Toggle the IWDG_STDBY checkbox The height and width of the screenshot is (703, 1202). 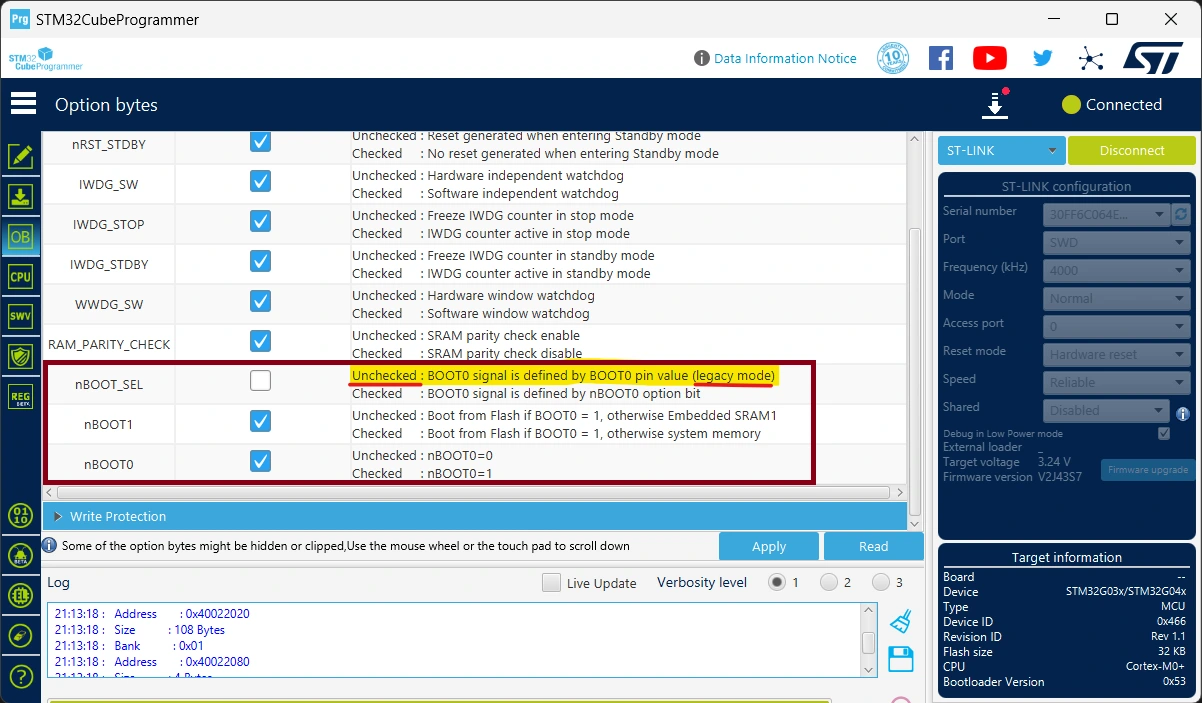coord(260,261)
